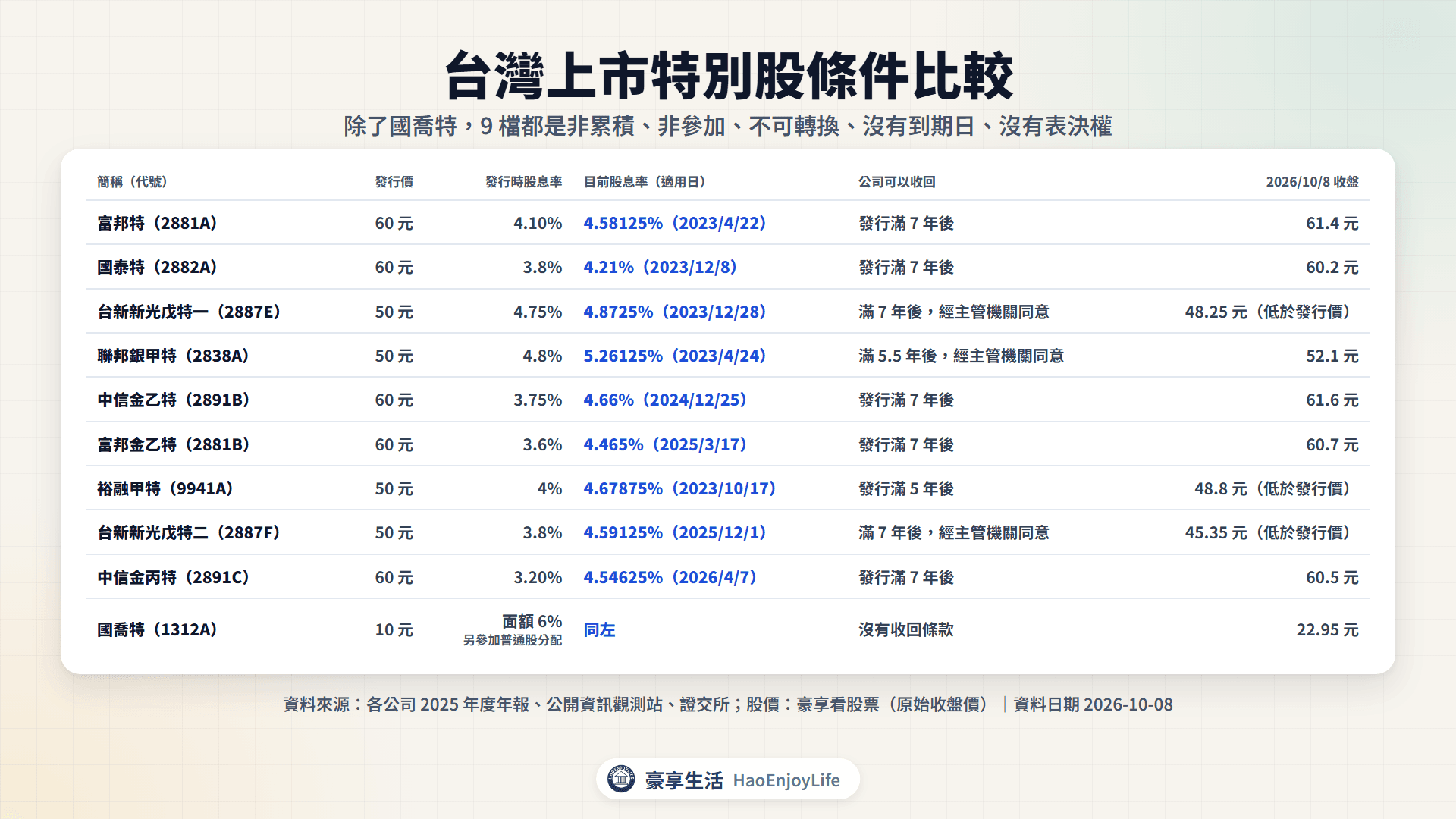Viewport: 1456px width, 819px height.
Task: Click the 22.95 元 closing price
Action: click(x=1327, y=629)
